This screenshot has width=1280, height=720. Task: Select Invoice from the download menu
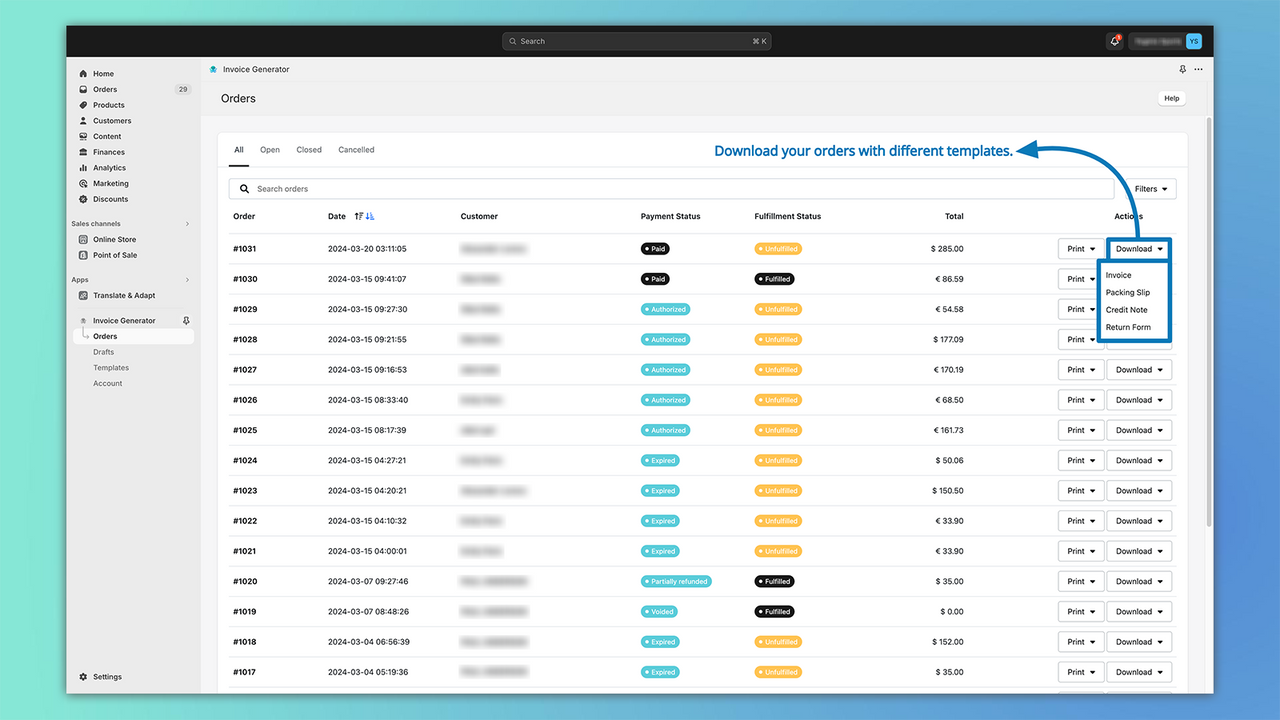[x=1118, y=275]
